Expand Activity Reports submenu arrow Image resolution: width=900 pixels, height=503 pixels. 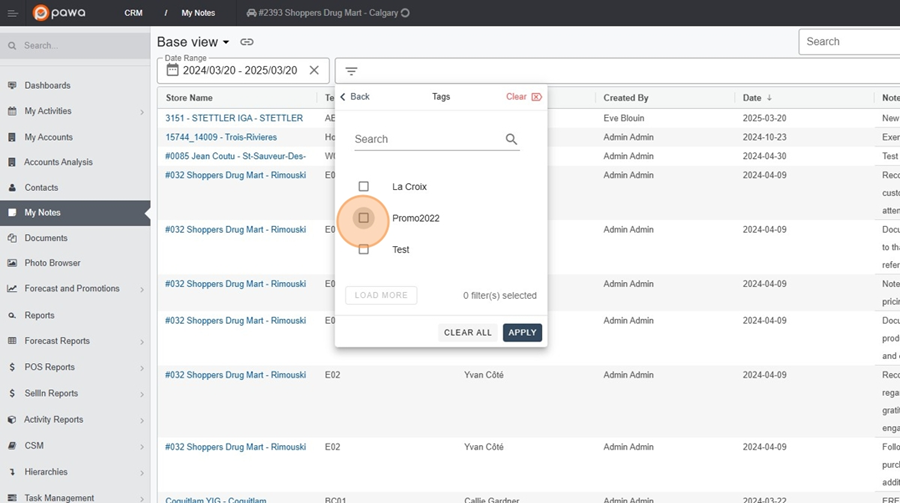142,420
